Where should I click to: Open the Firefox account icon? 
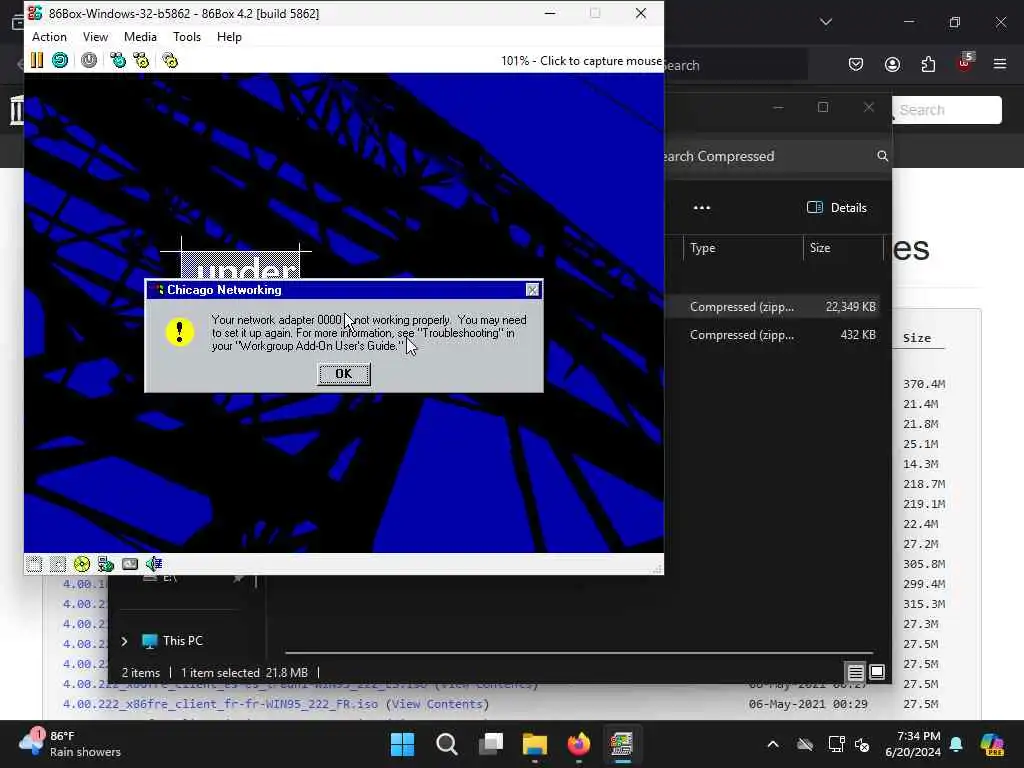pyautogui.click(x=892, y=64)
